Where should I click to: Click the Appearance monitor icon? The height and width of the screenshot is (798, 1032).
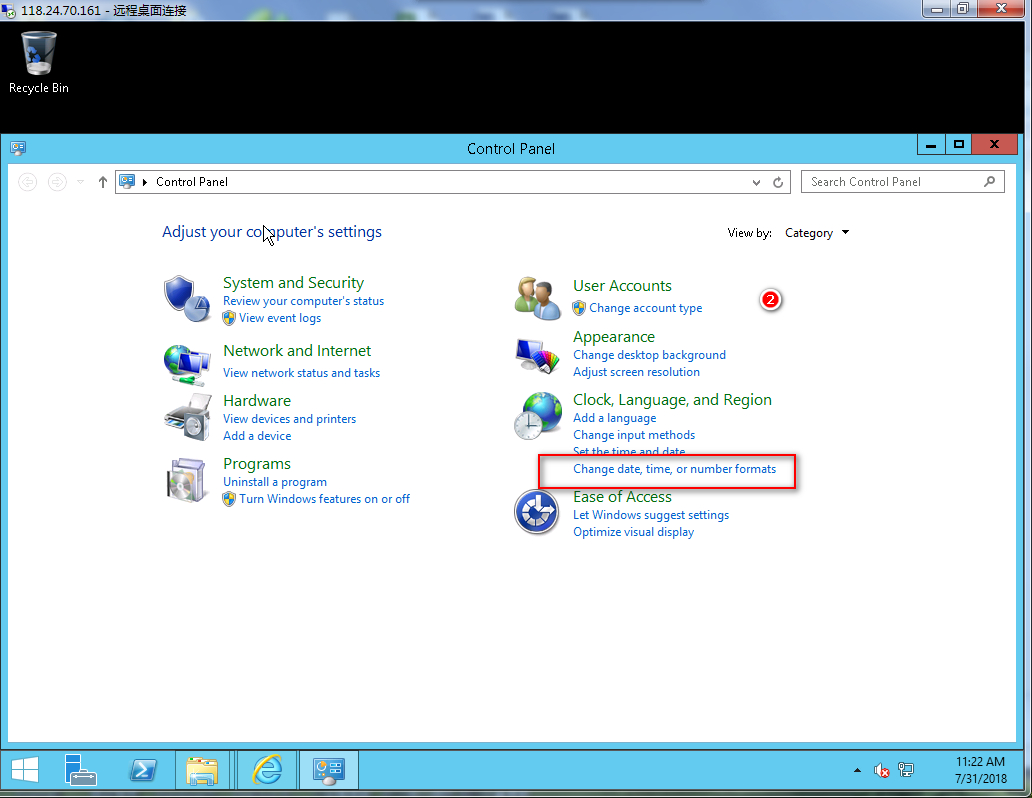point(537,354)
